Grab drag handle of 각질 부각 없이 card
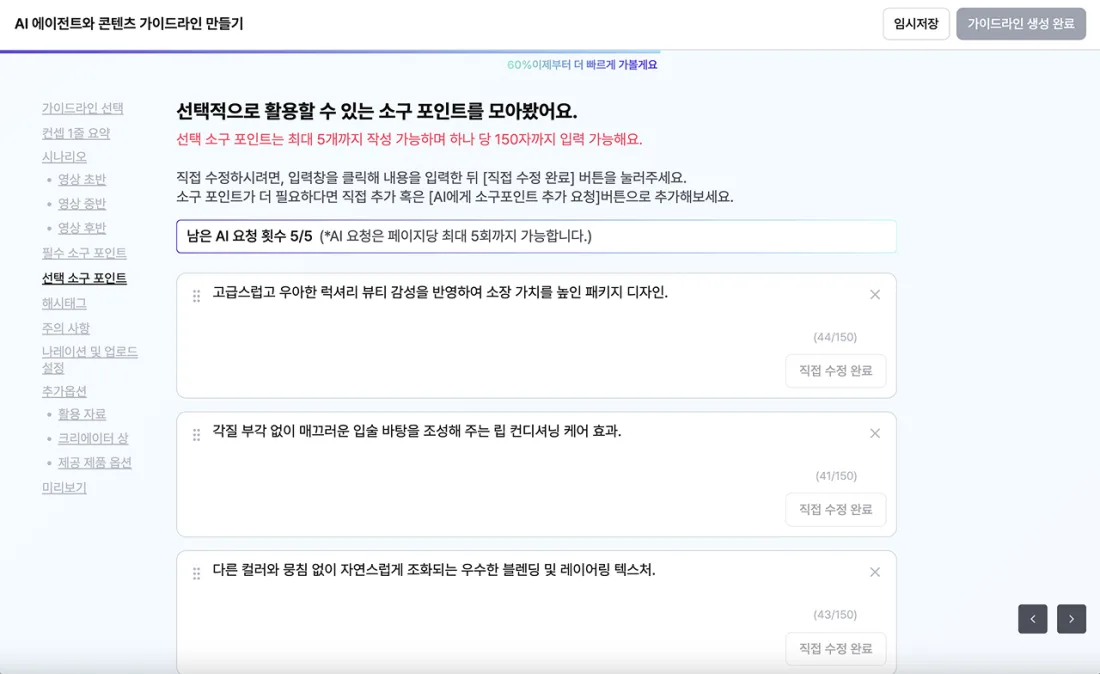Viewport: 1100px width, 674px height. pos(196,435)
